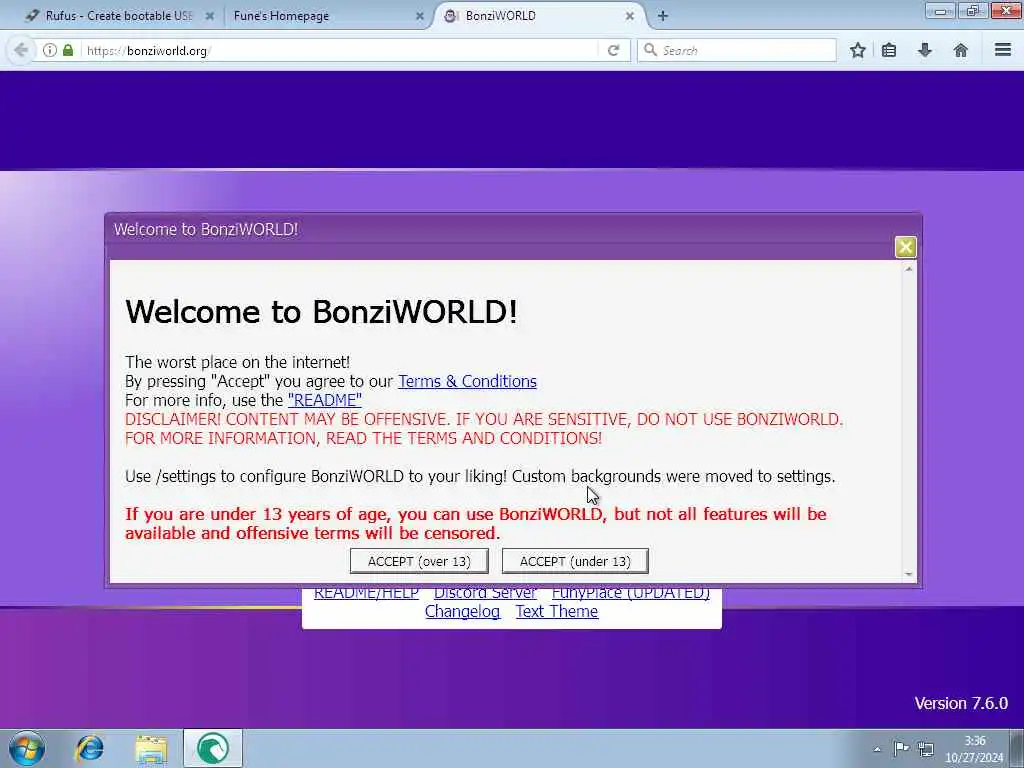Close the Welcome to BonziWORLD dialog
The height and width of the screenshot is (768, 1024).
[x=905, y=247]
